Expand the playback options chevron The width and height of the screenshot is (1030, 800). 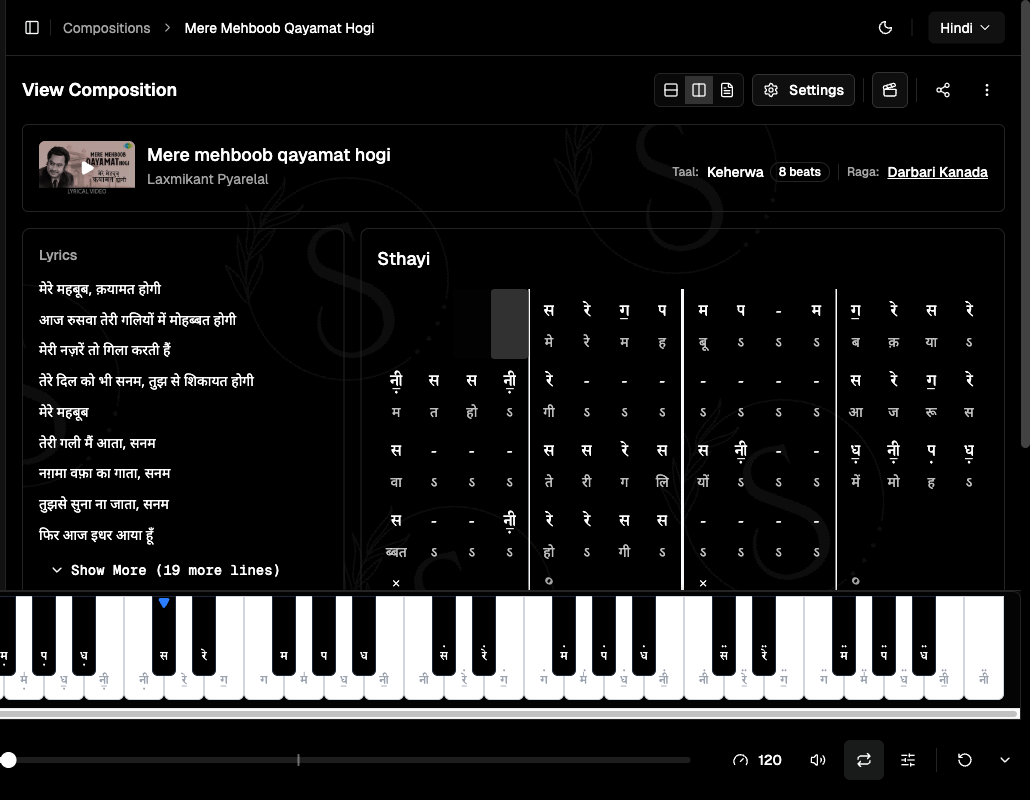click(1006, 760)
